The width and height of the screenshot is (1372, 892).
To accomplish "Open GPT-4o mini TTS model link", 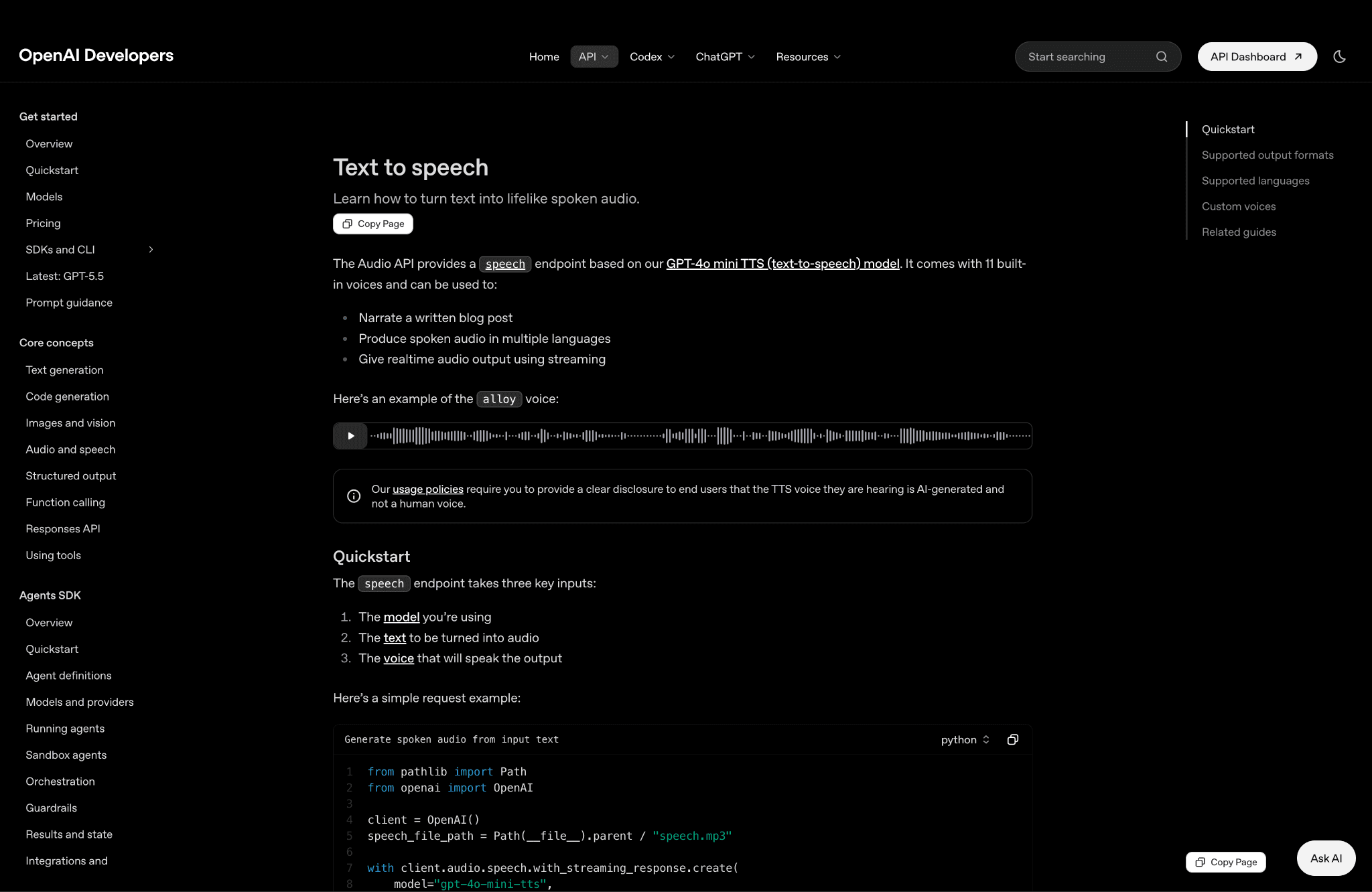I will (782, 264).
